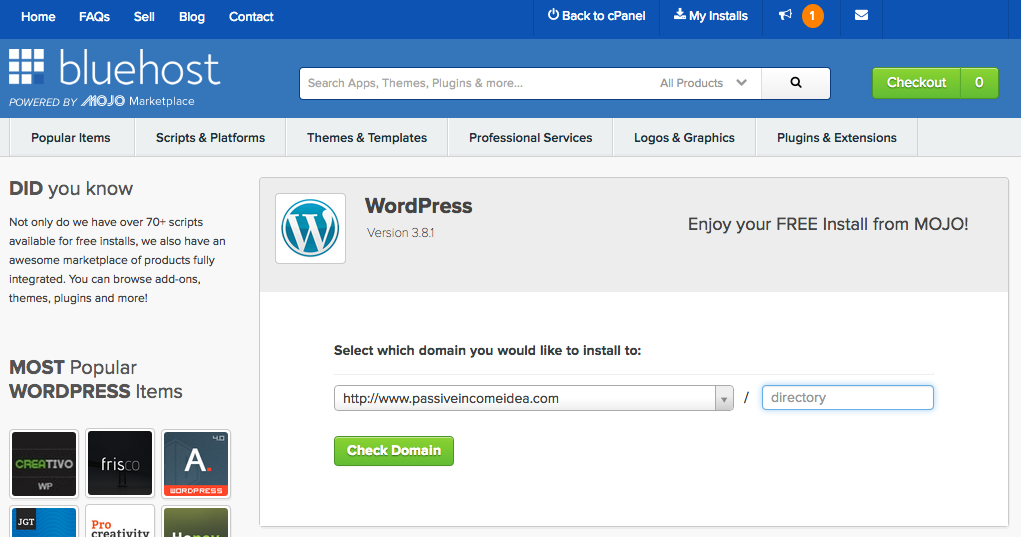Click the bluehost grid logo

click(x=27, y=66)
